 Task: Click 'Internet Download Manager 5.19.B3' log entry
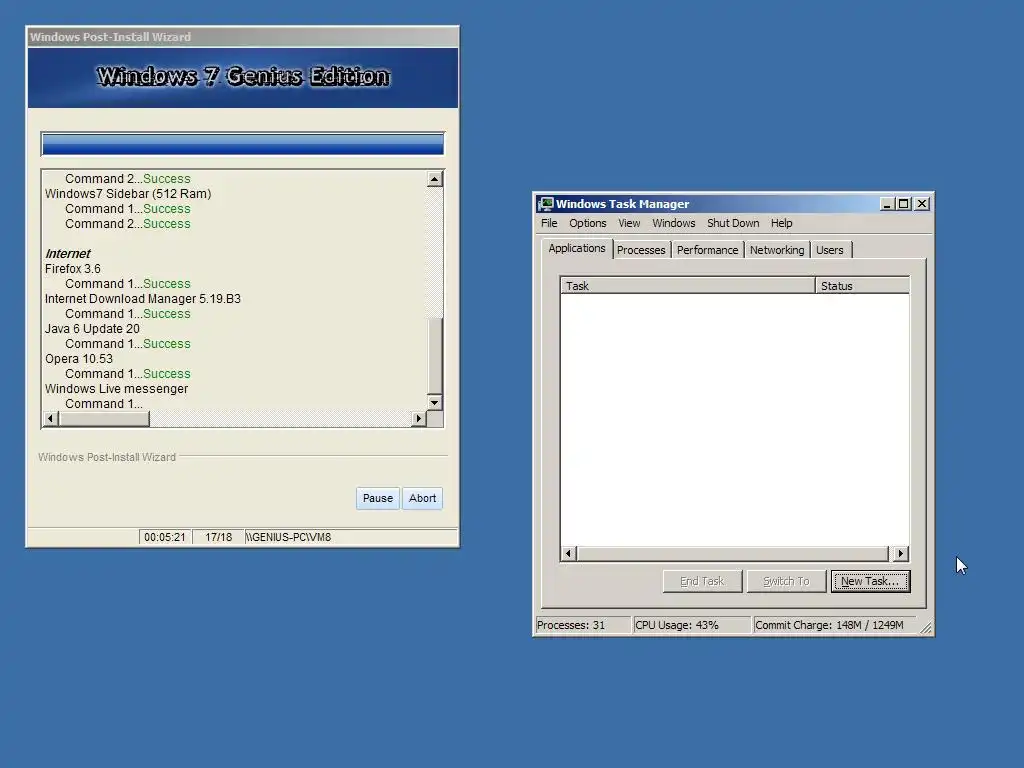pyautogui.click(x=142, y=298)
